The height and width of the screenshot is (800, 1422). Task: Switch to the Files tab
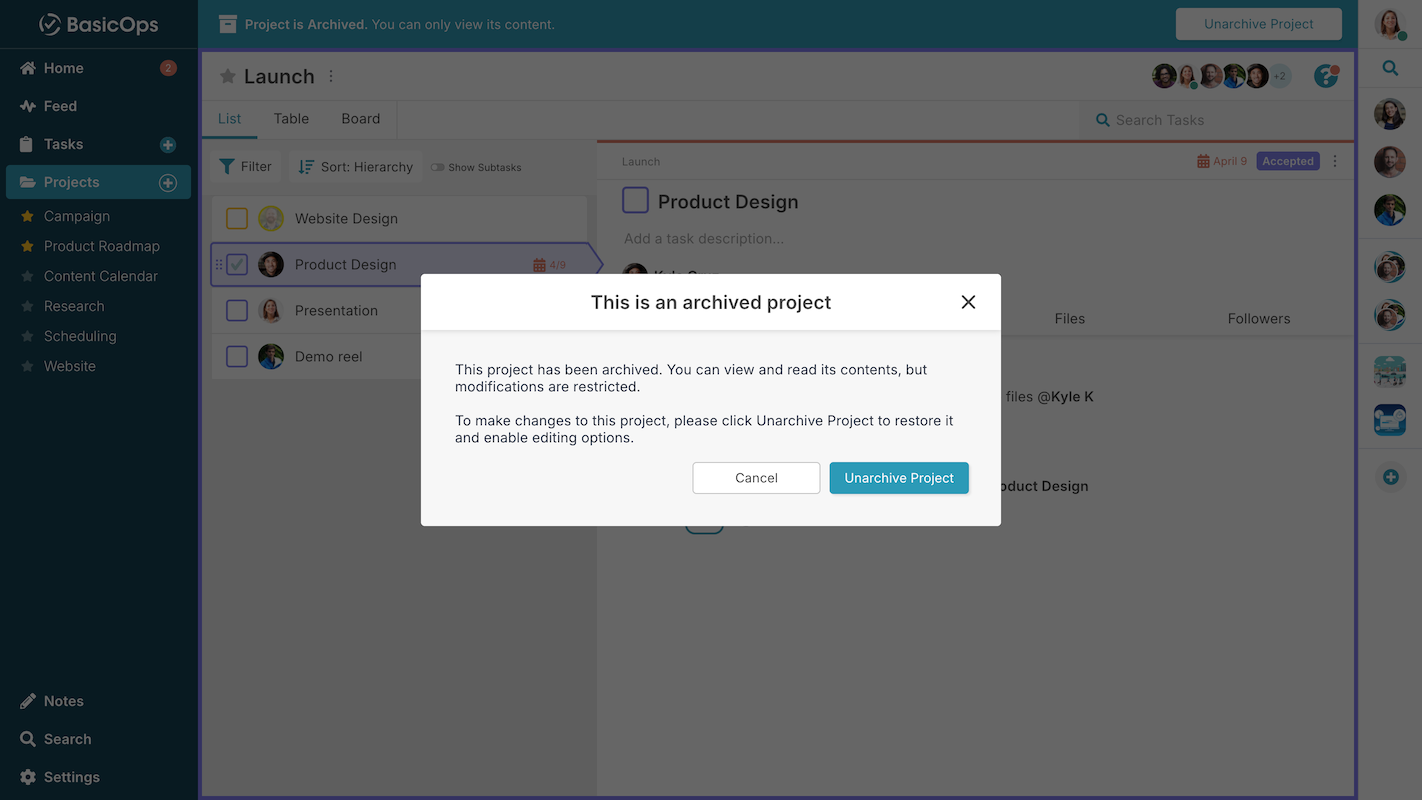(1069, 318)
